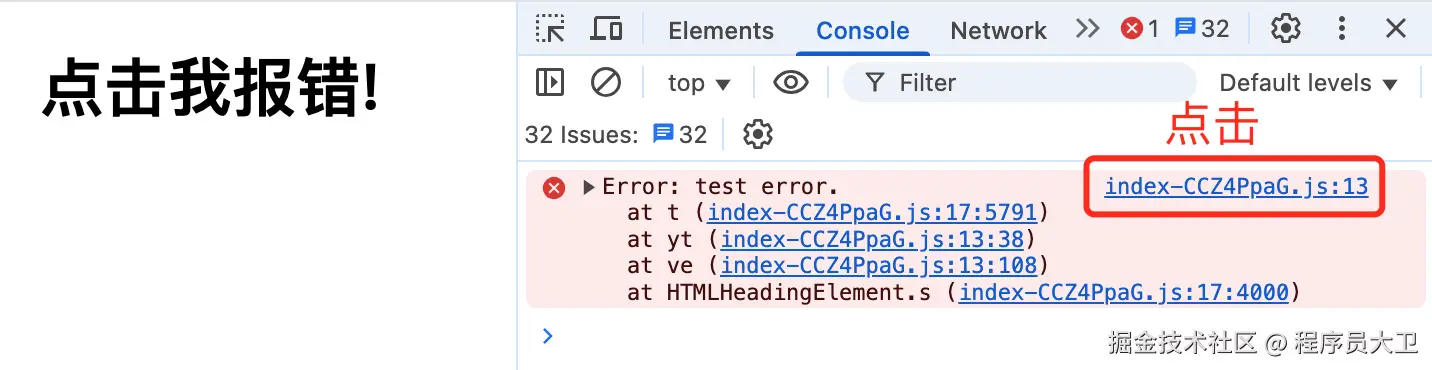Click the blue 32 messages badge in tab bar

[x=1202, y=29]
